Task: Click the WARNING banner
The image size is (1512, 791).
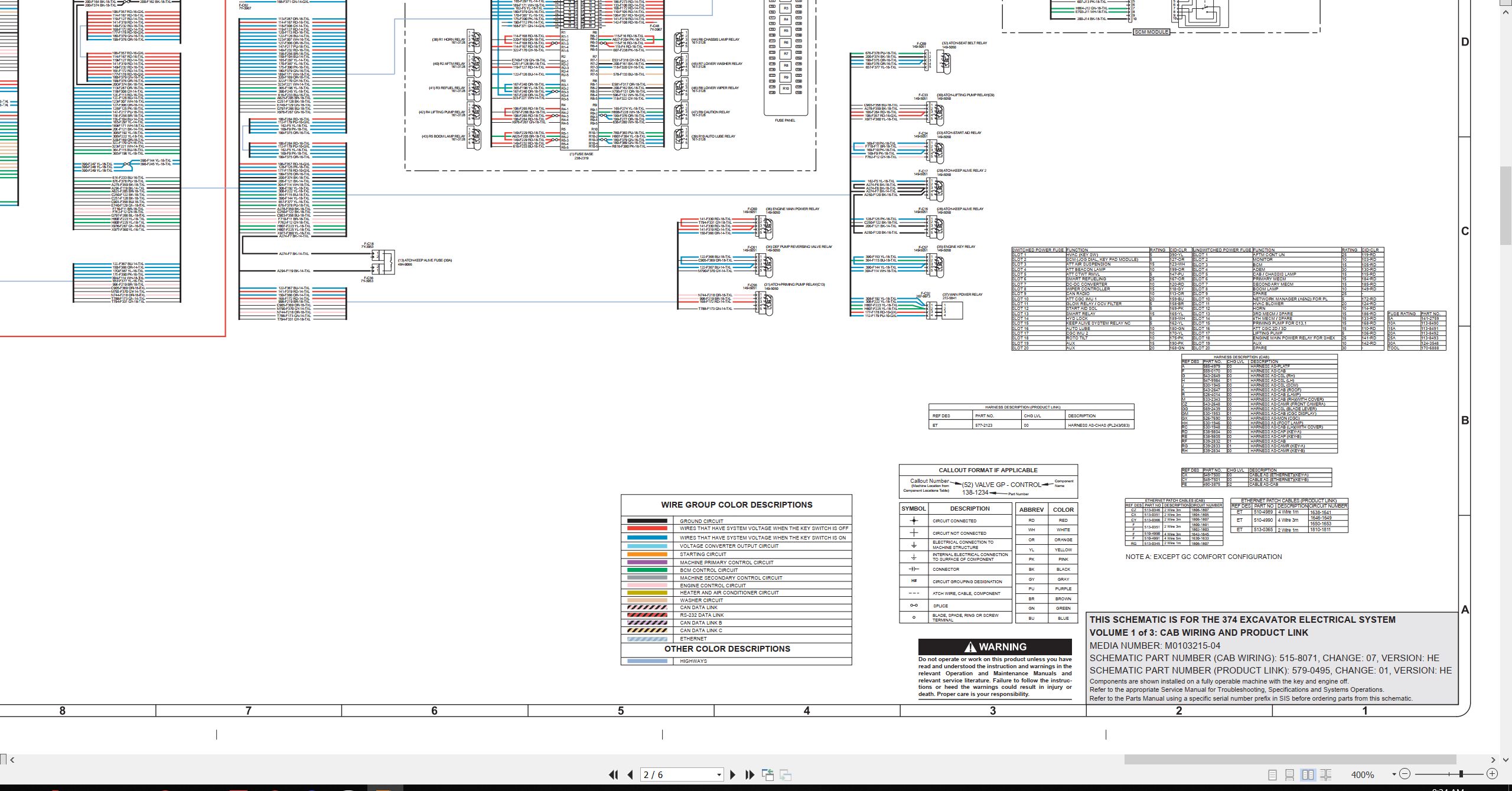Action: pyautogui.click(x=995, y=646)
